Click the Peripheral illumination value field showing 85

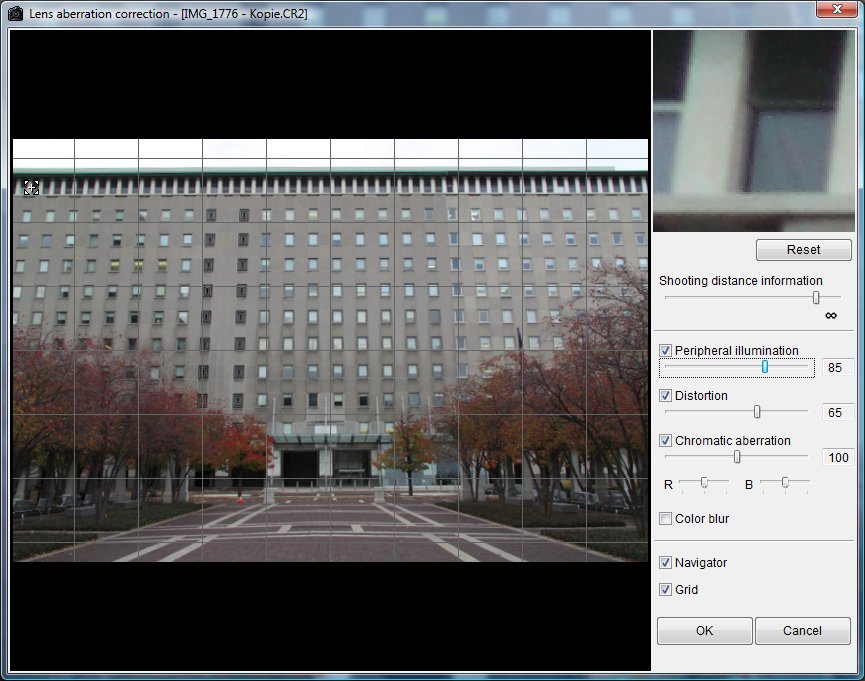[x=837, y=368]
